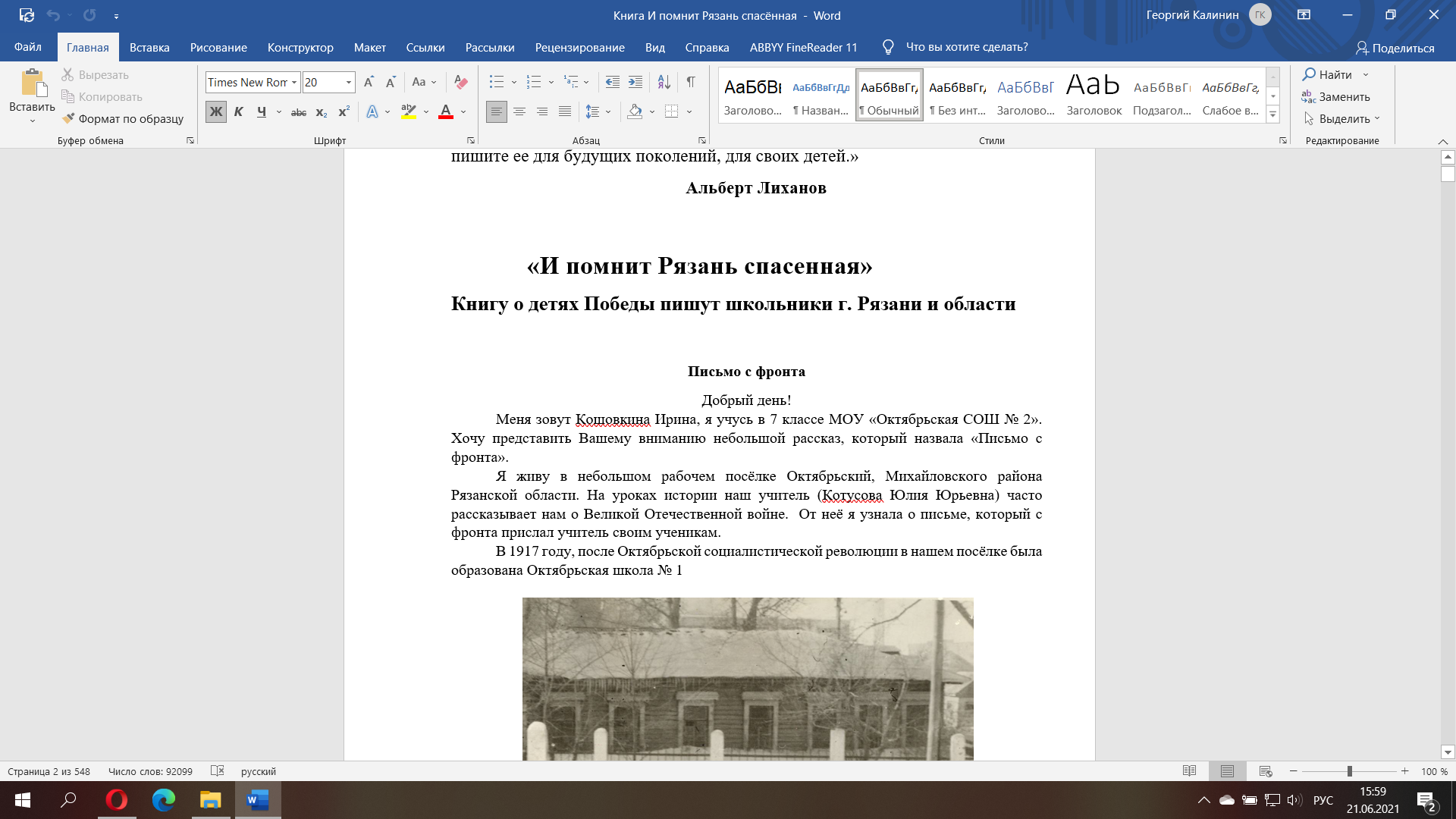Switch to the Макет tab
Viewport: 1456px width, 819px height.
coord(370,47)
